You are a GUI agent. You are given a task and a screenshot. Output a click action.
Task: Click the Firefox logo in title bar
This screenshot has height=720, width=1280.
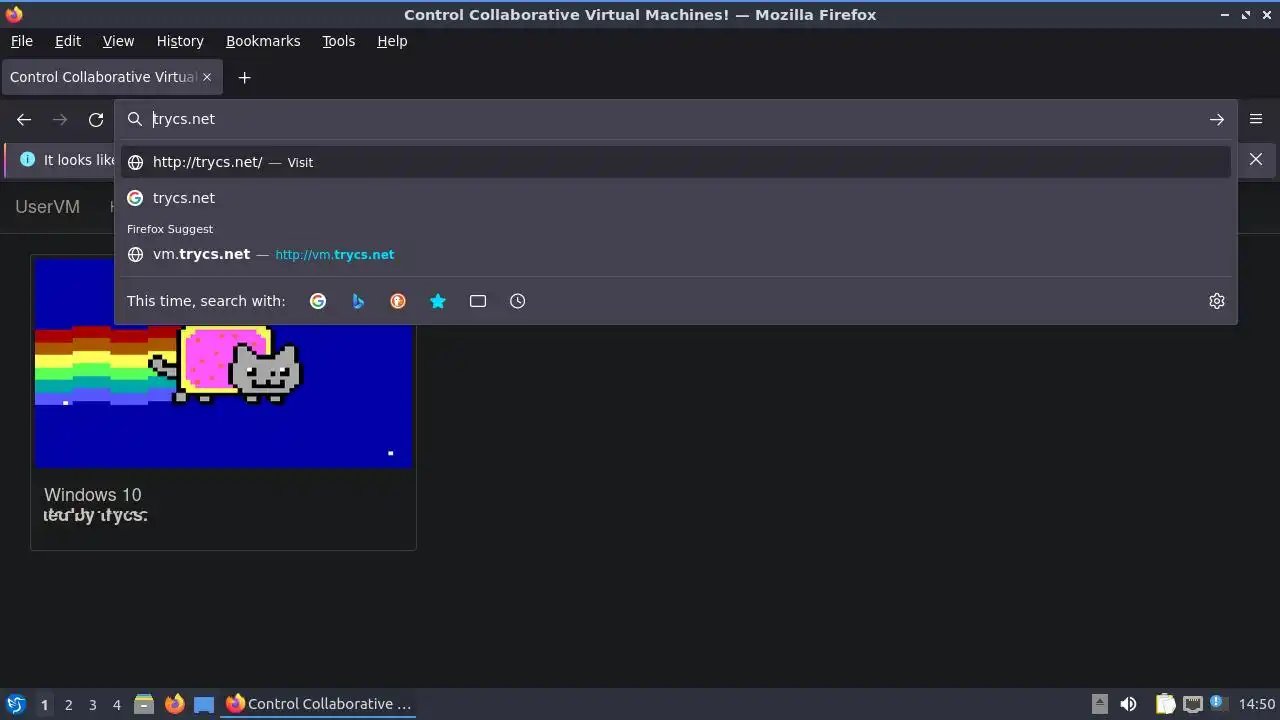(14, 15)
